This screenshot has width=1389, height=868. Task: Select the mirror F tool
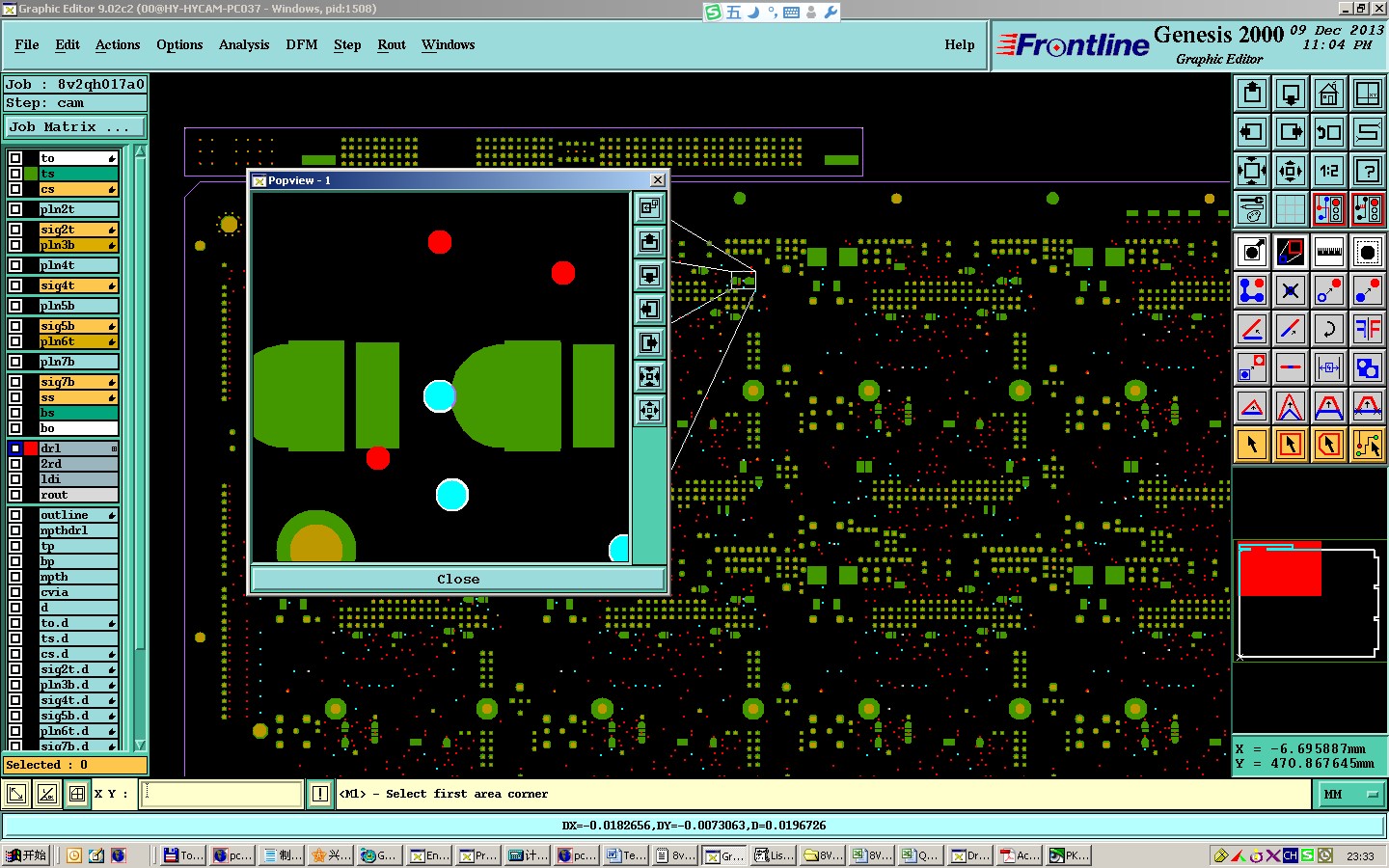click(1368, 329)
